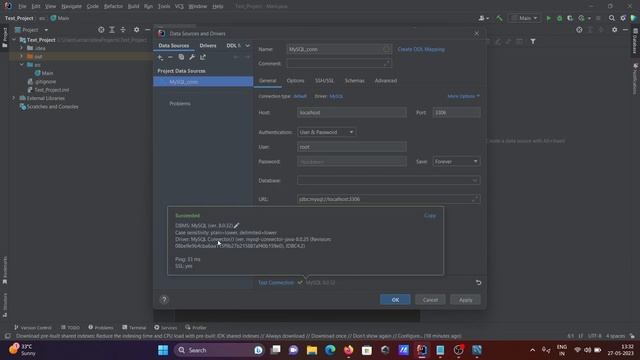Click the Select Opened File target icon in Project panel

[x=101, y=30]
